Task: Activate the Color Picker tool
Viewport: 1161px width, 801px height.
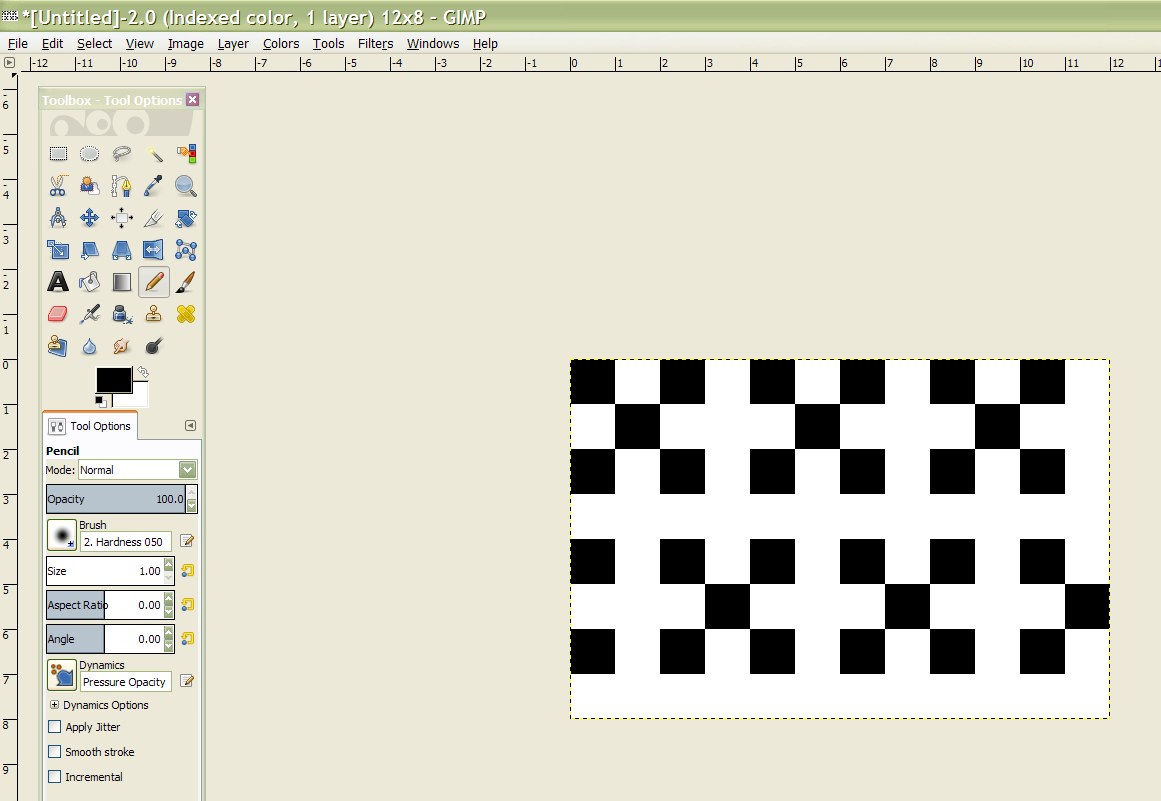Action: point(154,185)
